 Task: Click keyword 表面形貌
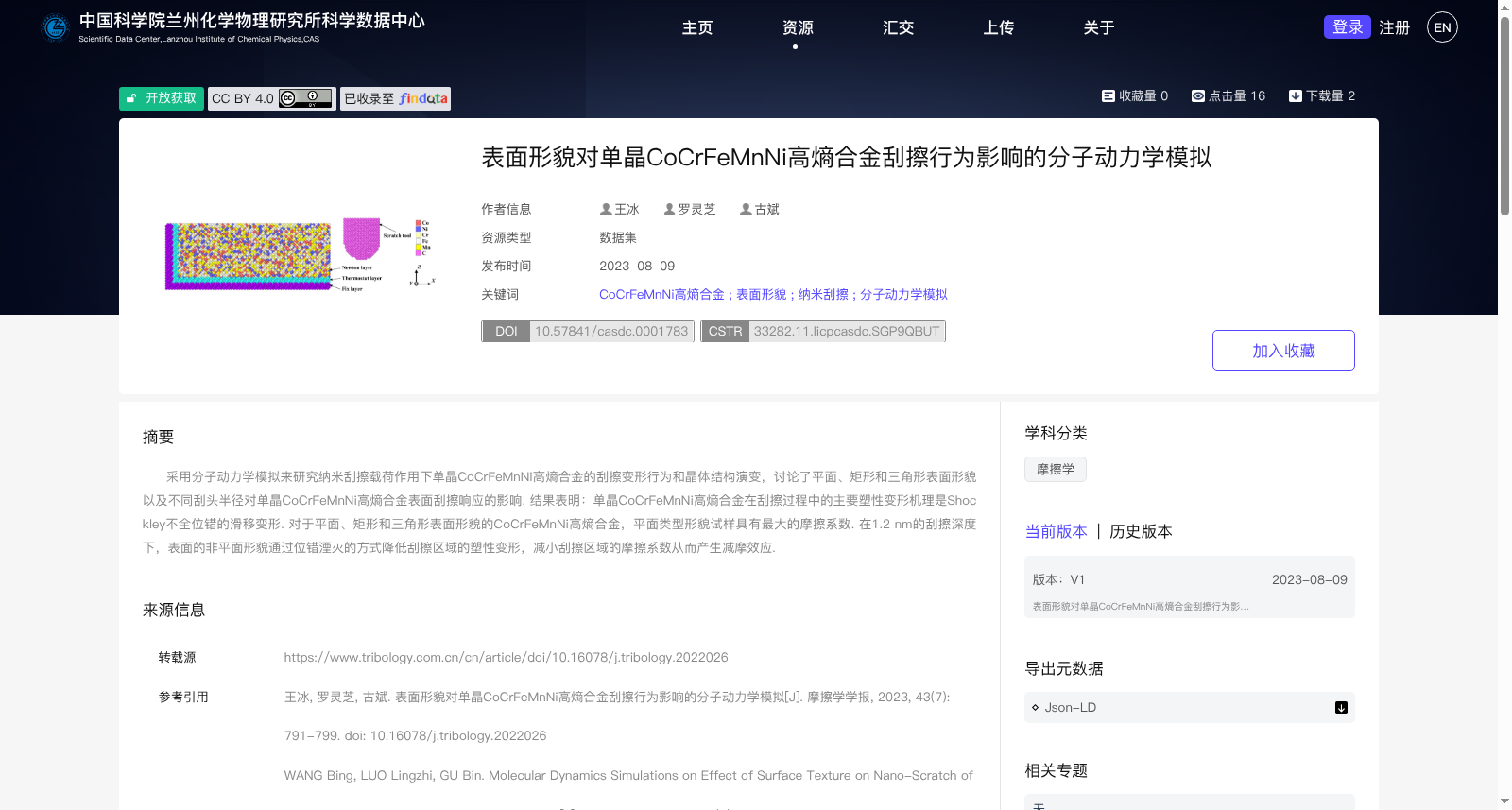coord(761,294)
